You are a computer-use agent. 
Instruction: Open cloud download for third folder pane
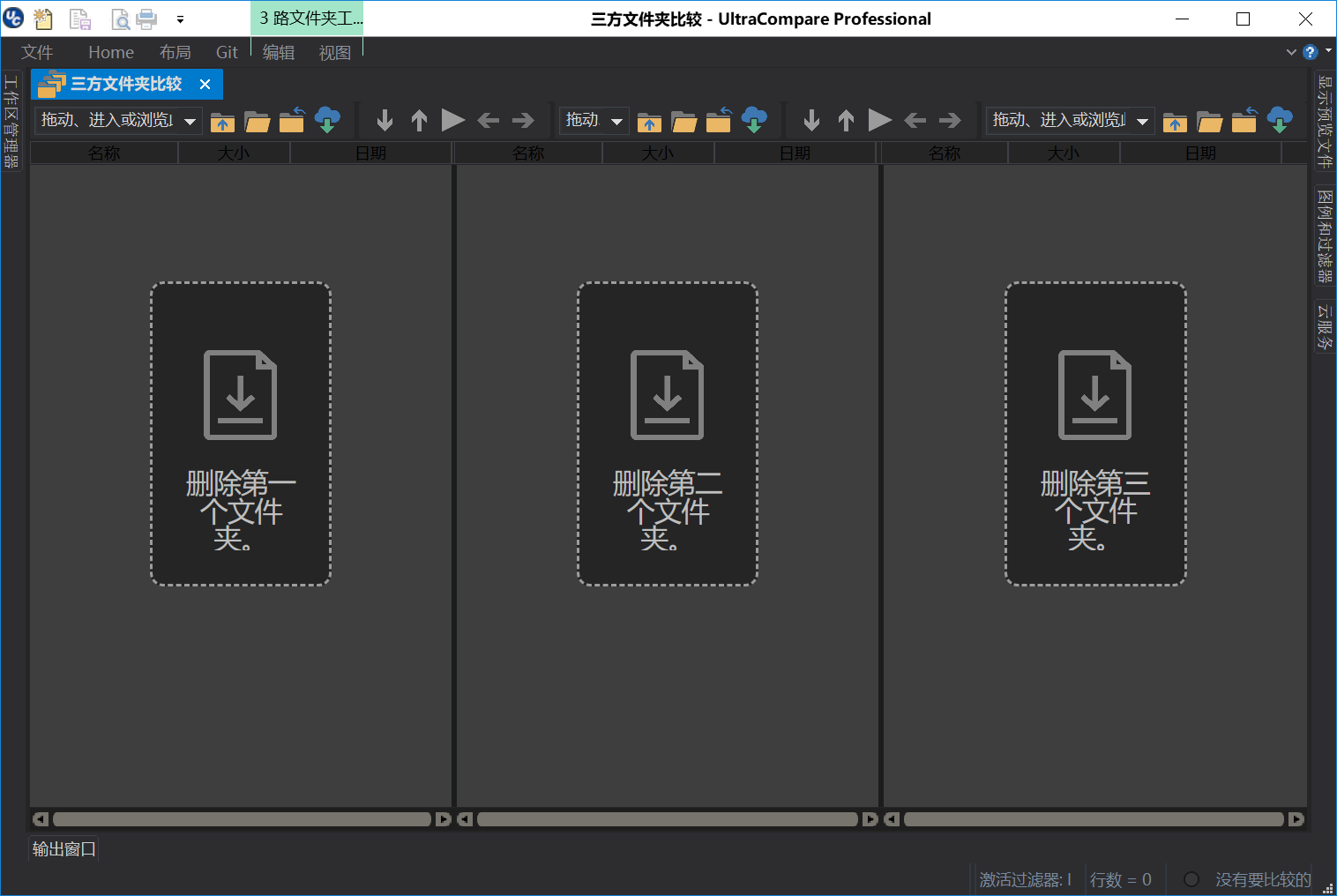point(1280,119)
